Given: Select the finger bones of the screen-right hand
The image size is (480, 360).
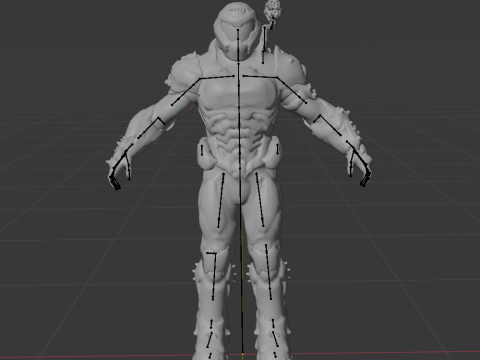Looking at the screenshot, I should 366,179.
